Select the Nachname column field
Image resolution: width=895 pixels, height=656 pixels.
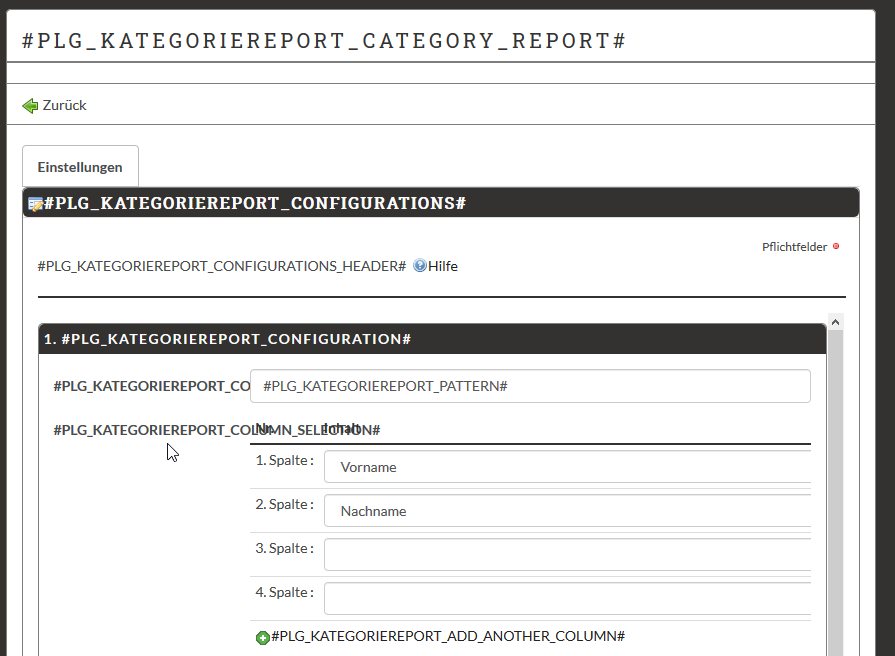(x=566, y=511)
